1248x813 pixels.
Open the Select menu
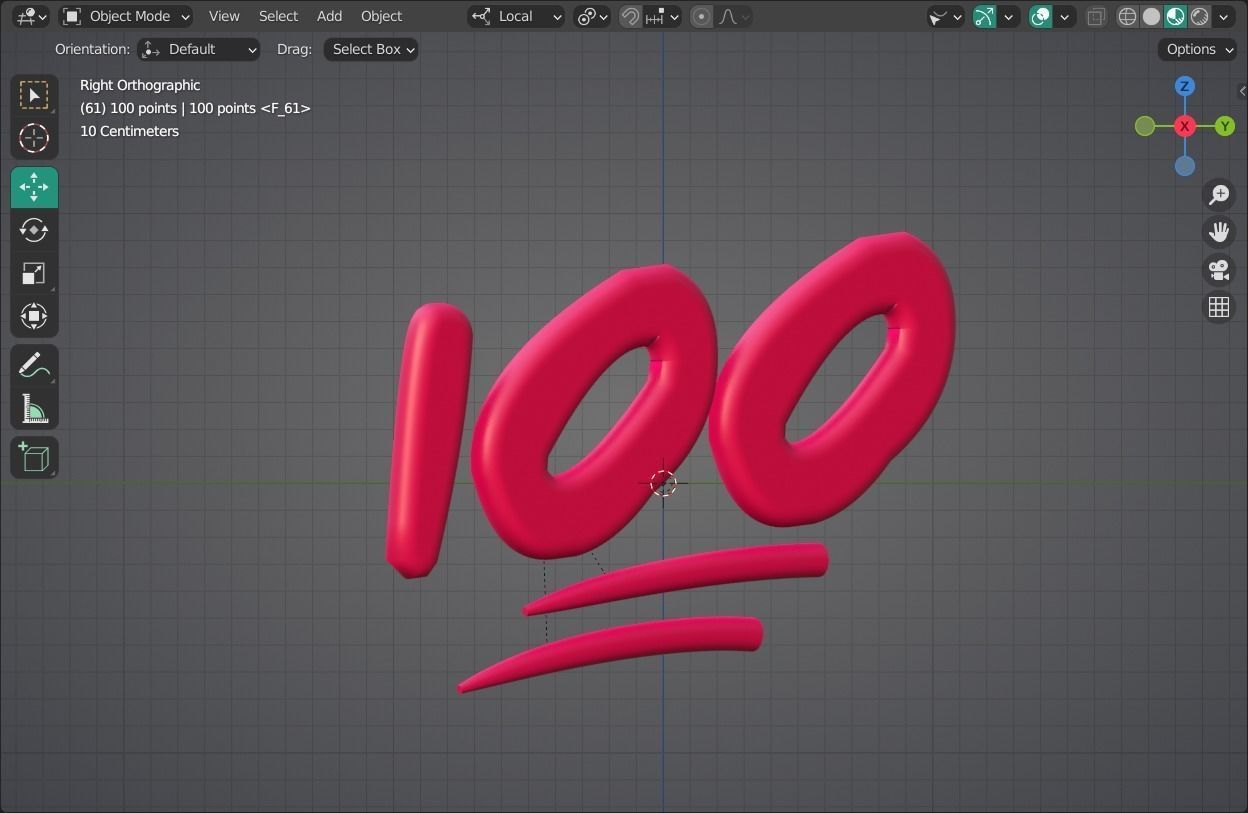pos(278,16)
